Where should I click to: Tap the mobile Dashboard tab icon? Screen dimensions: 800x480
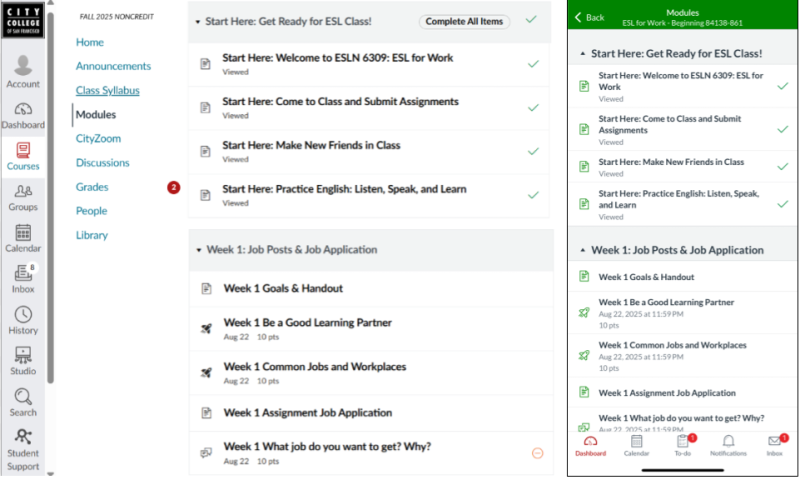pyautogui.click(x=590, y=441)
